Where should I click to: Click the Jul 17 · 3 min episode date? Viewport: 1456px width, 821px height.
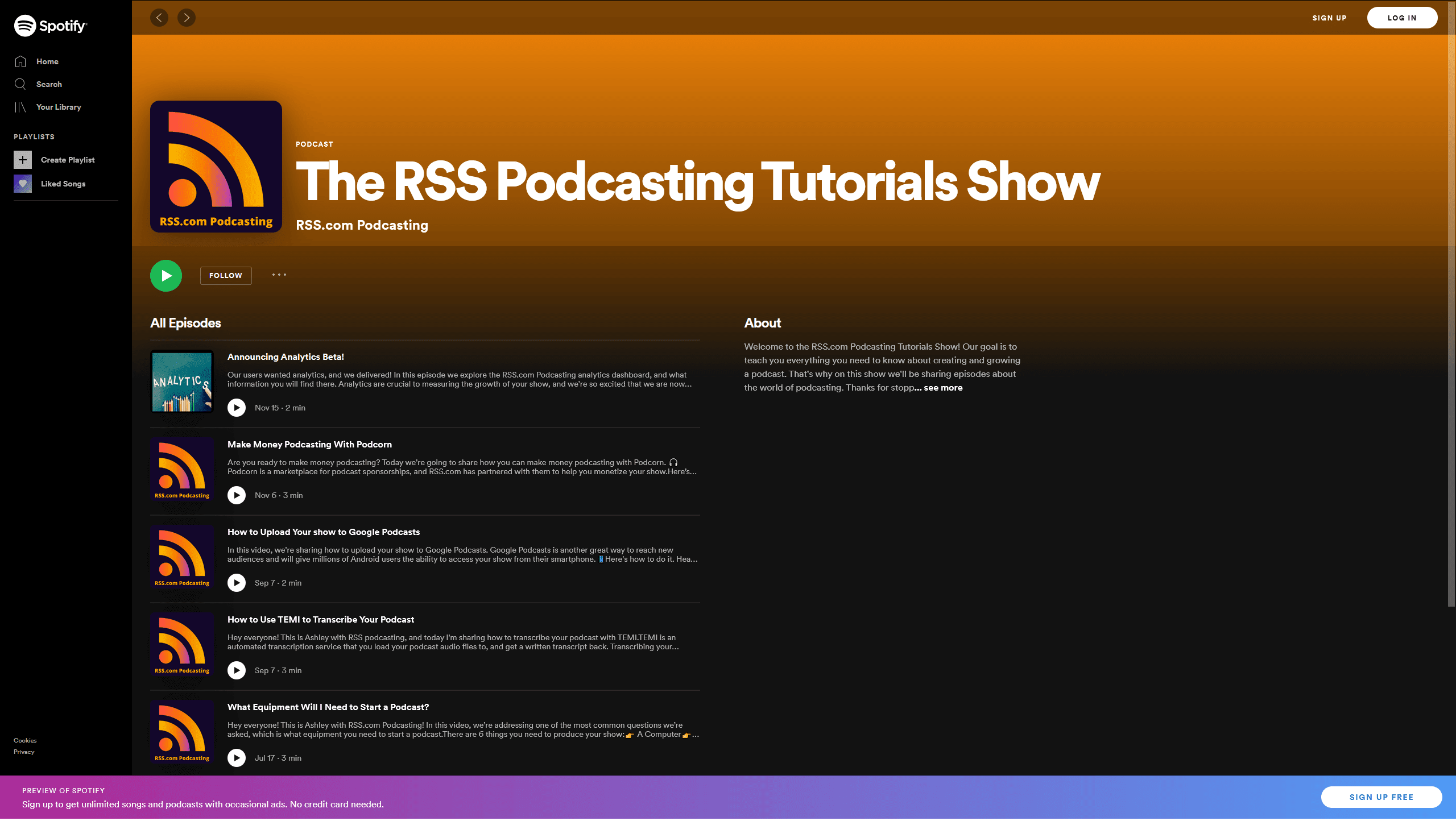tap(278, 758)
